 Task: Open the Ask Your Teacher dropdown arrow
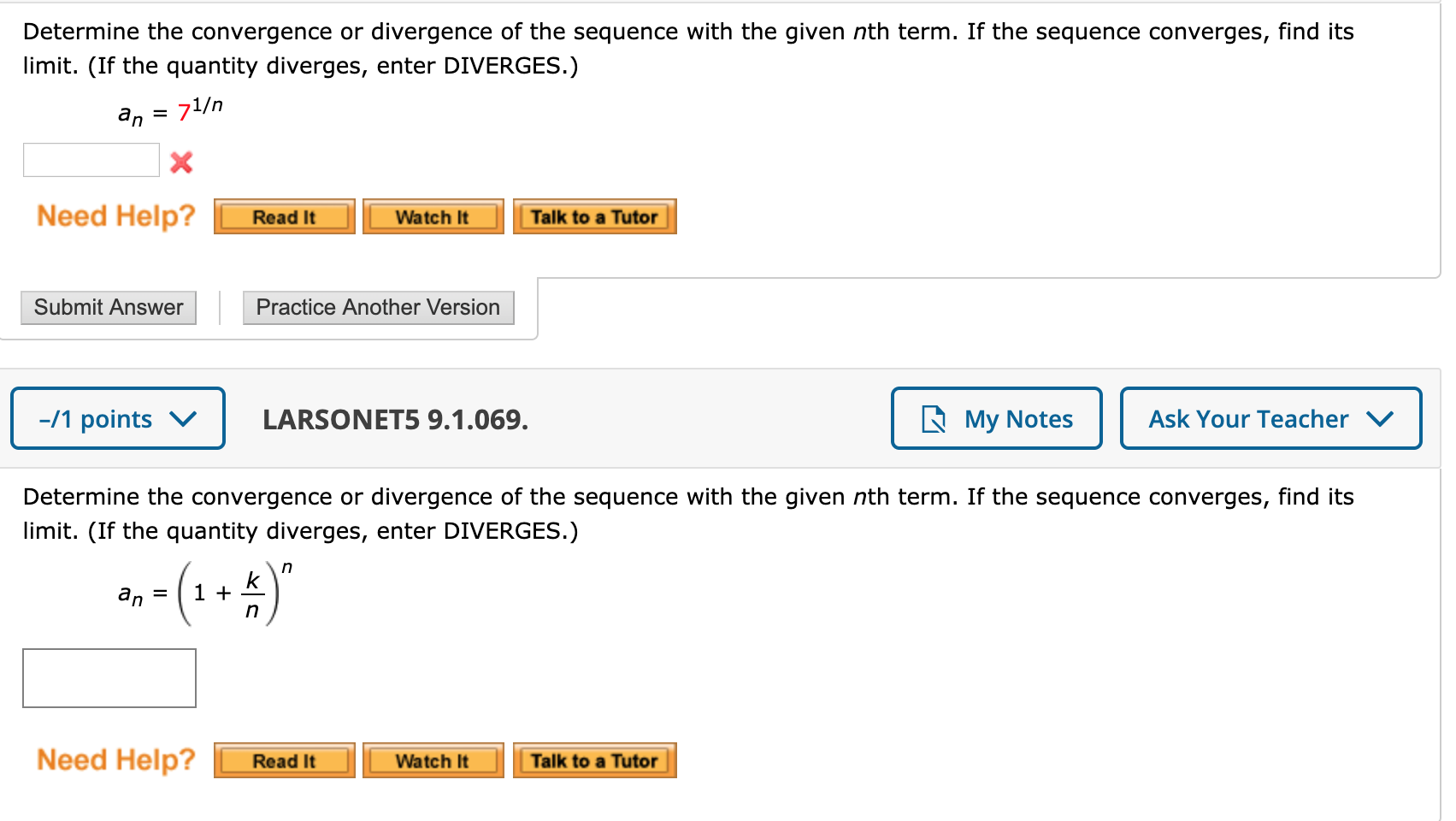1380,419
